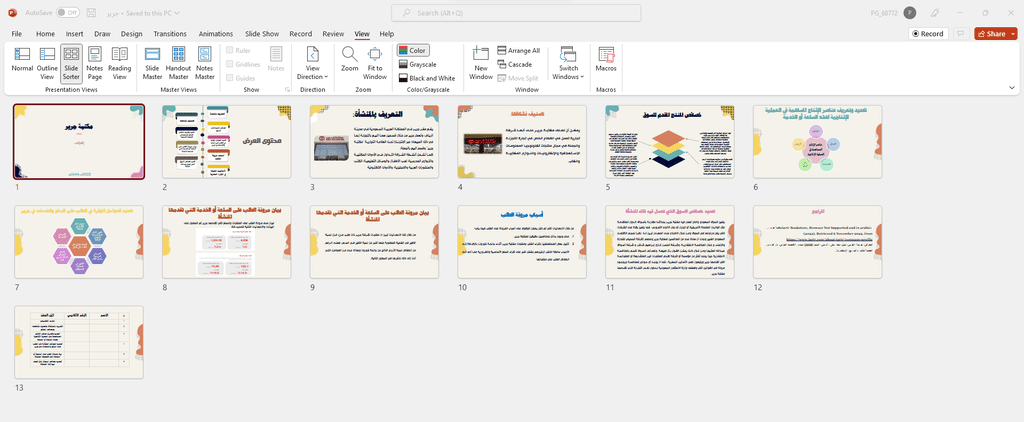Select slide 8 thumbnail

click(x=227, y=242)
